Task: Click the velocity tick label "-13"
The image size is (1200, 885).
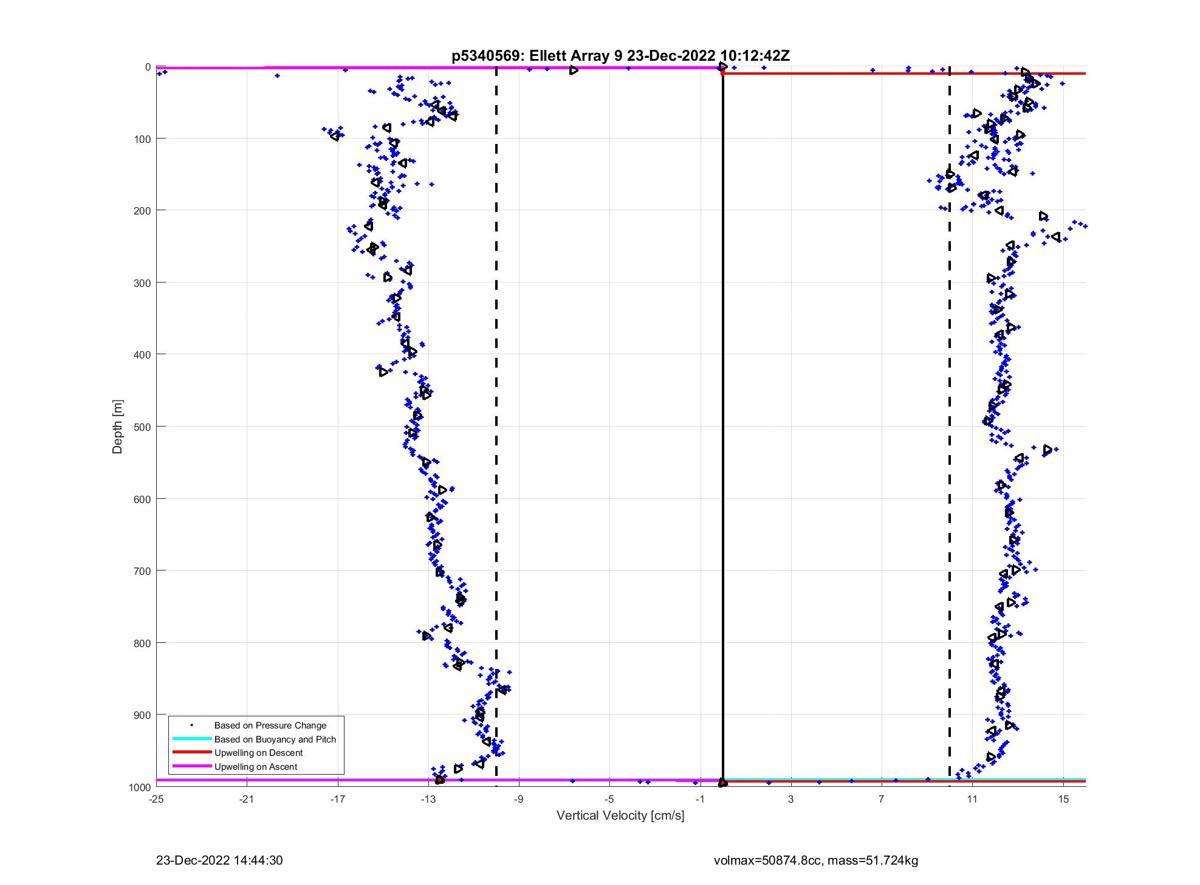Action: 428,799
